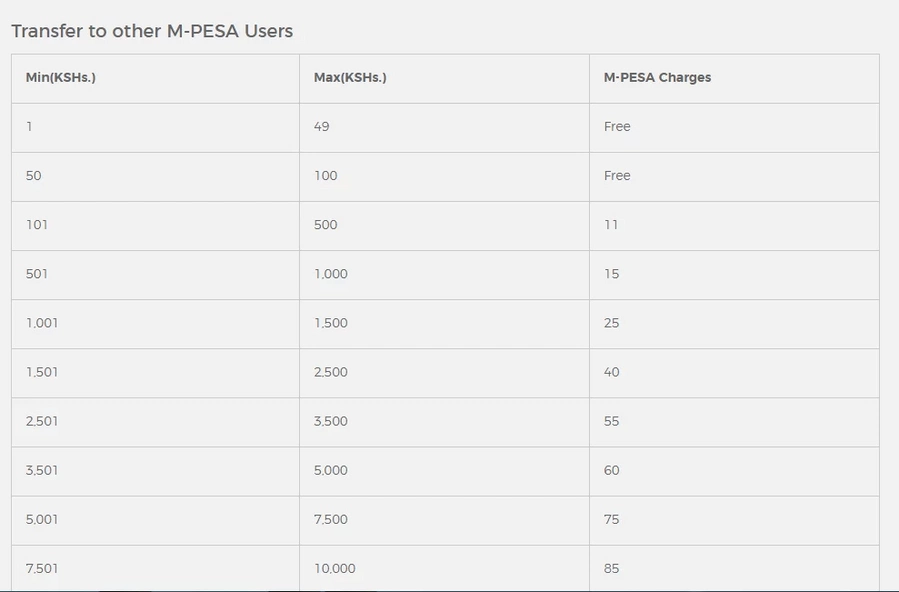Select the charge value 15
The width and height of the screenshot is (899, 592).
coord(611,274)
